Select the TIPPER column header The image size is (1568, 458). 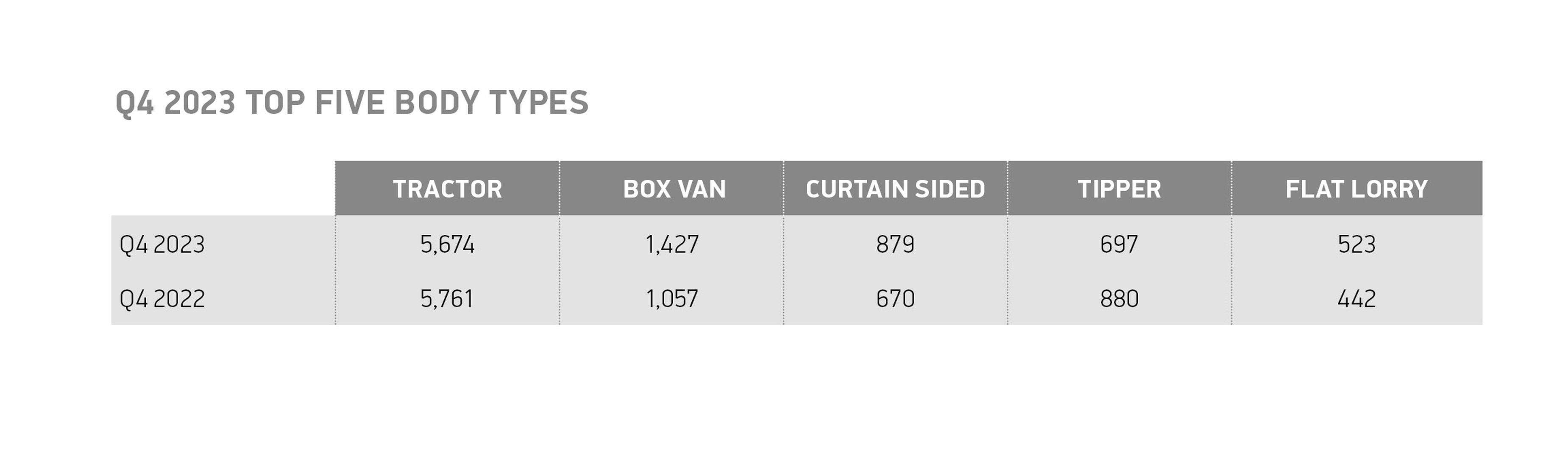1119,189
